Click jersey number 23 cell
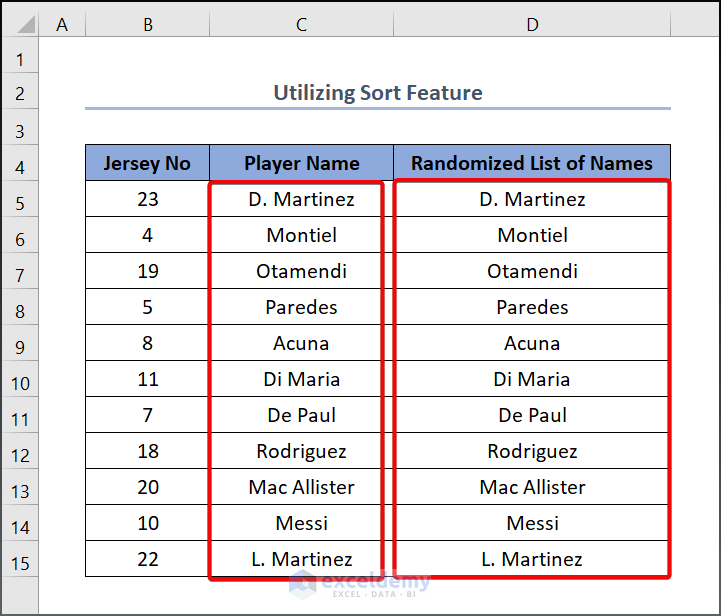This screenshot has width=721, height=616. coord(148,199)
